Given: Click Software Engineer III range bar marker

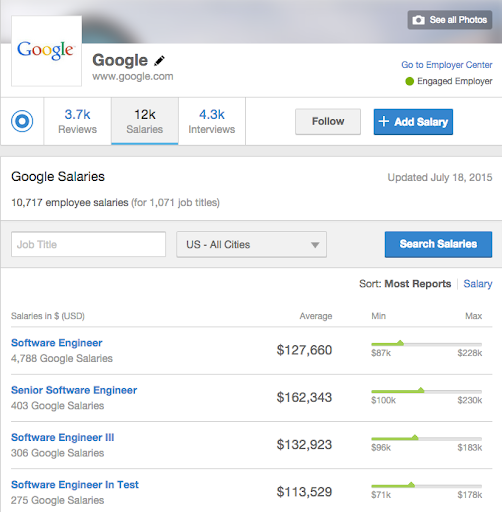Looking at the screenshot, I should tap(415, 437).
